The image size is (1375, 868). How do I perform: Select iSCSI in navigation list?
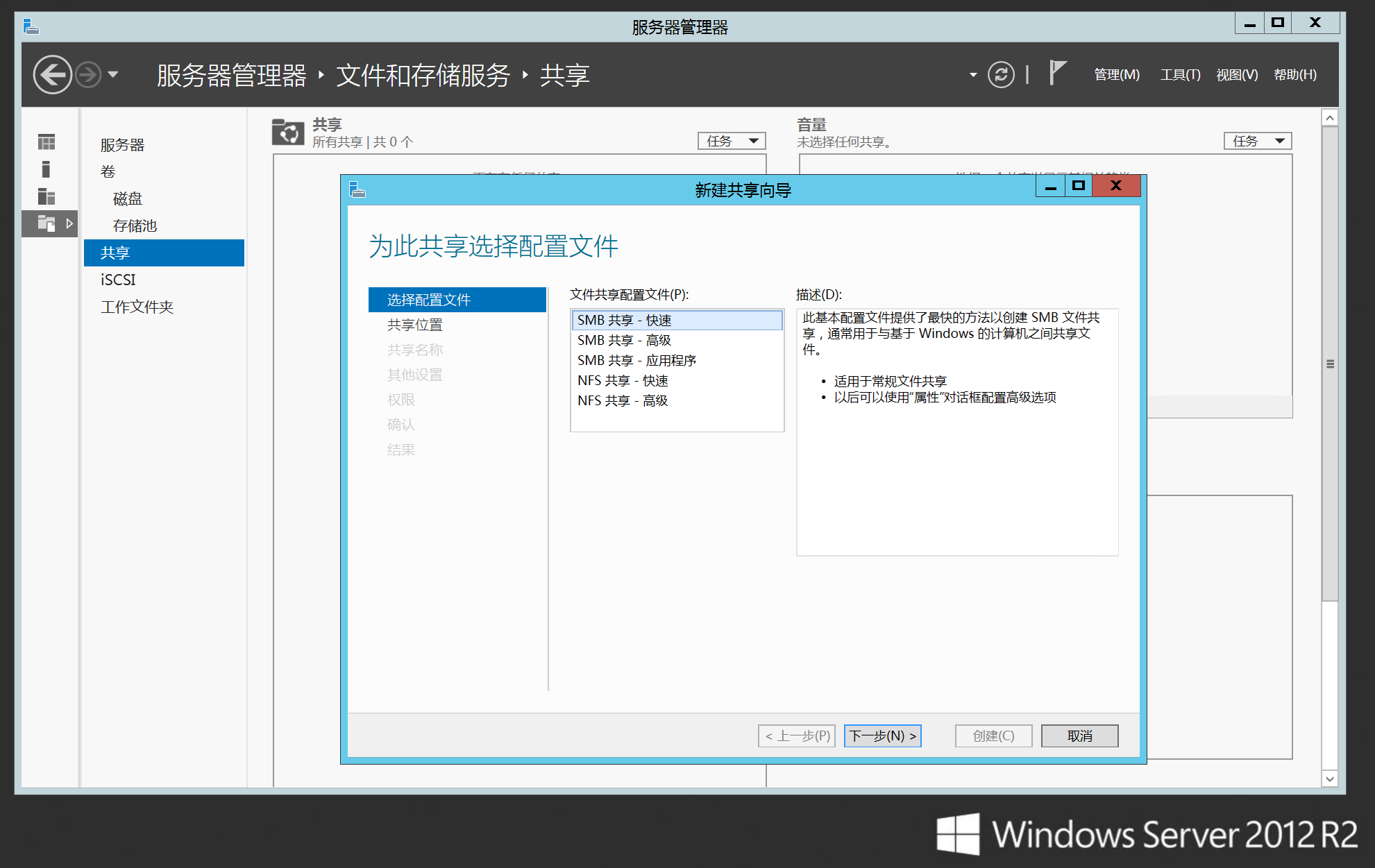pyautogui.click(x=118, y=280)
